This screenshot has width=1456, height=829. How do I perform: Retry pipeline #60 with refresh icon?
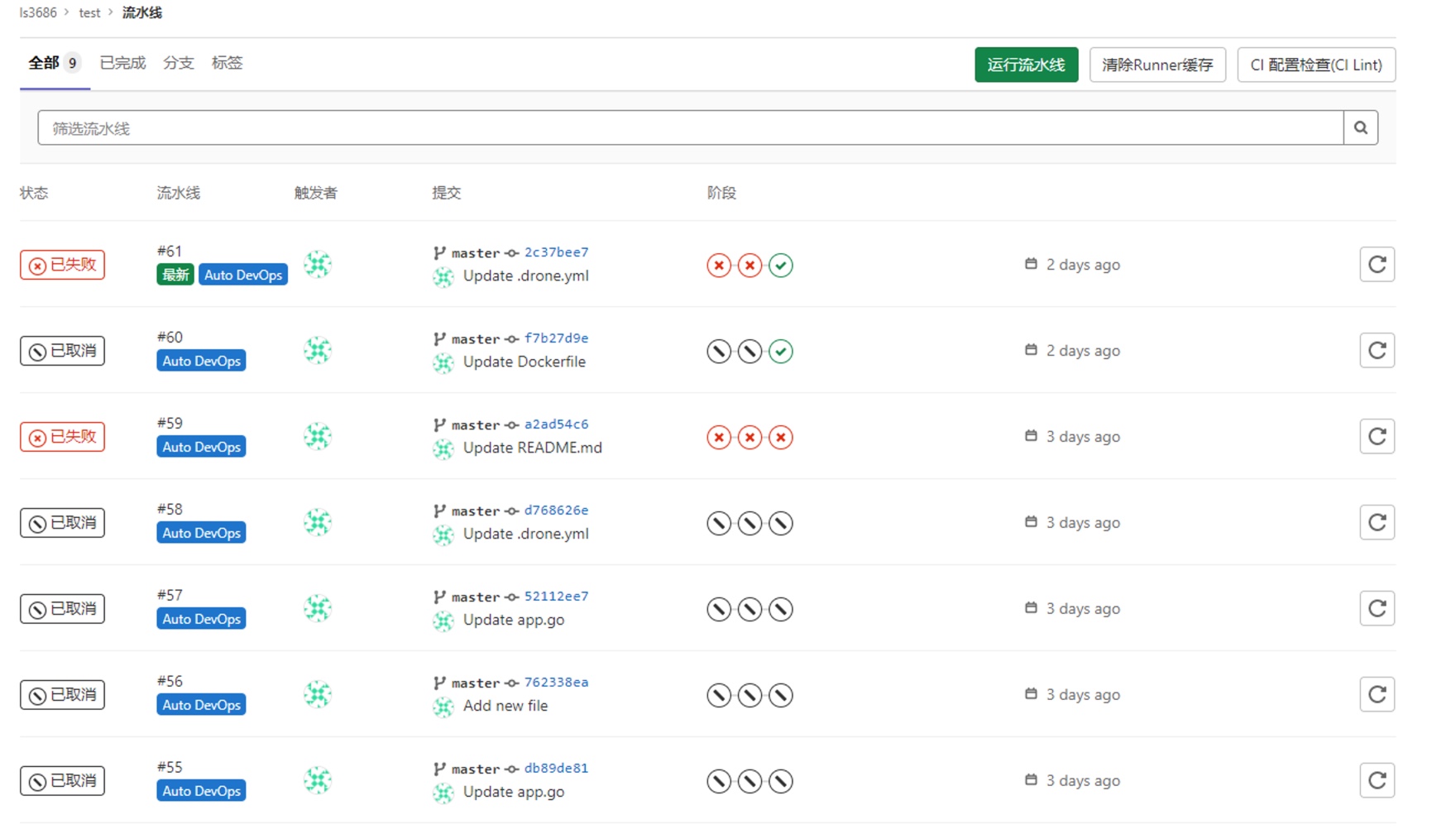pos(1377,351)
